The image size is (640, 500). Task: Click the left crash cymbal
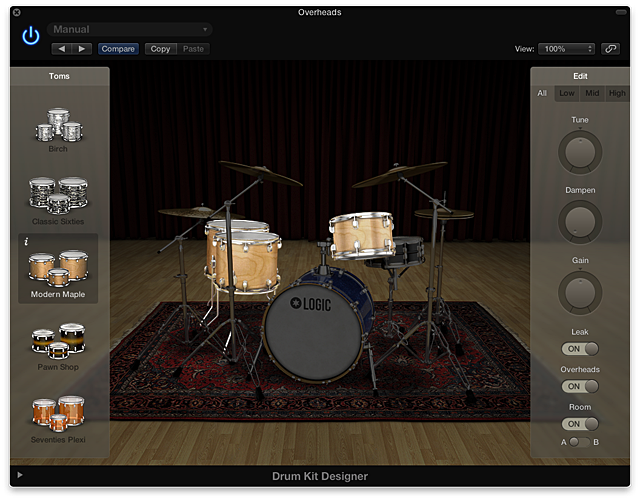tap(260, 173)
